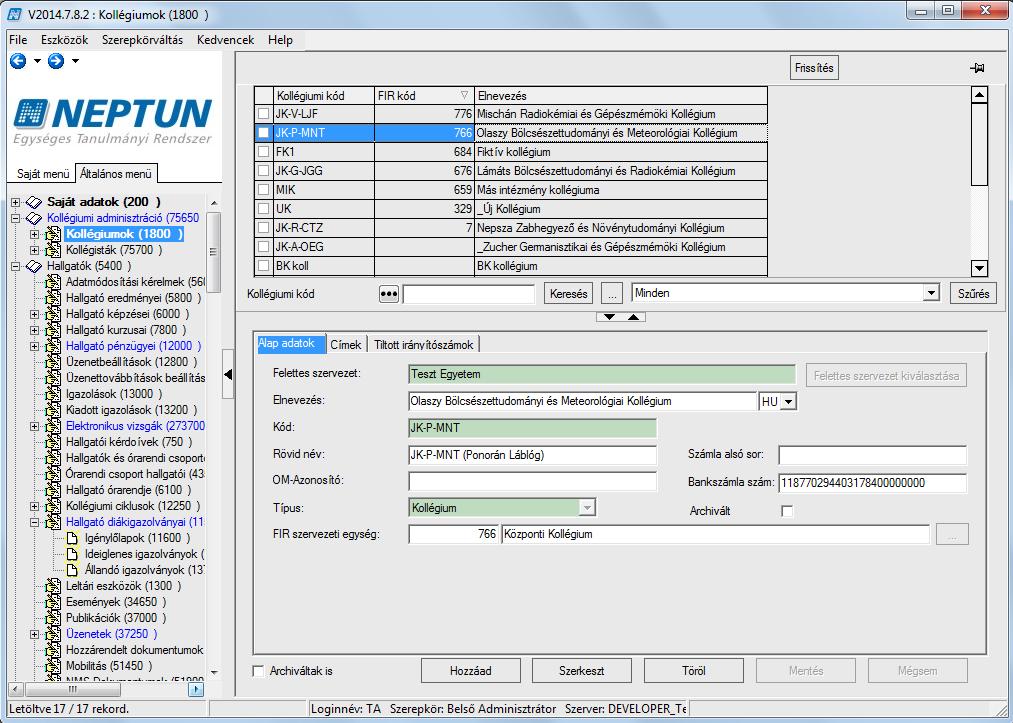Open the HU language dropdown
Viewport: 1013px width, 723px height.
point(788,401)
